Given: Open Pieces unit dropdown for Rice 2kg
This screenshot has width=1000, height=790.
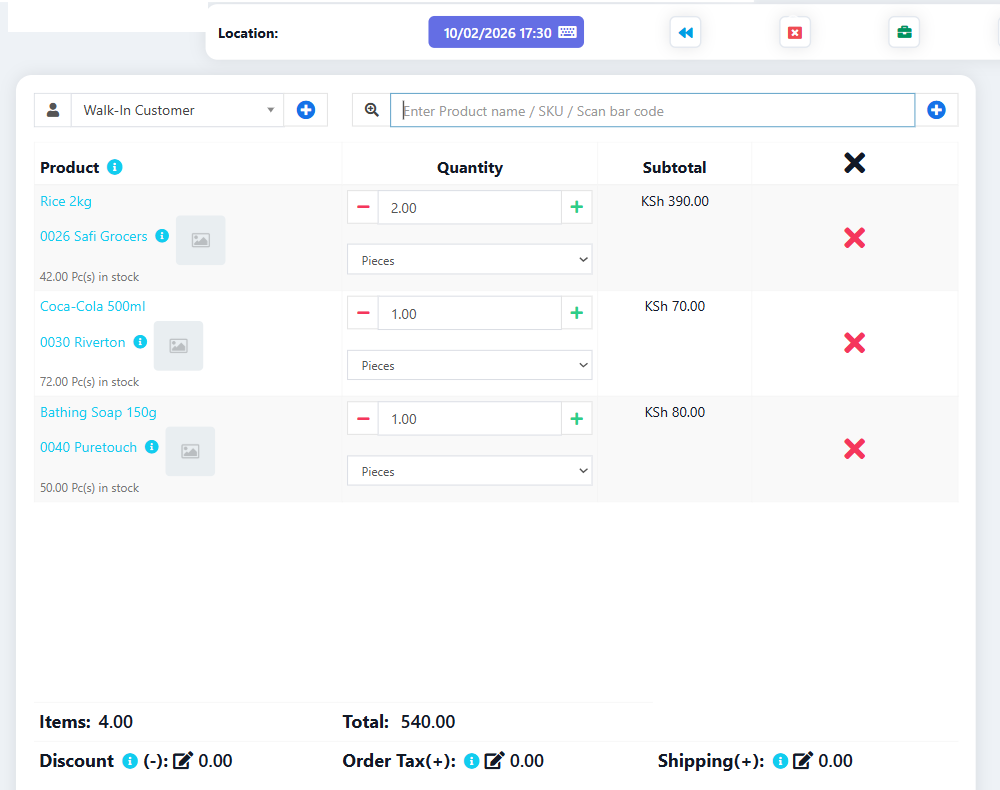Looking at the screenshot, I should (x=469, y=260).
